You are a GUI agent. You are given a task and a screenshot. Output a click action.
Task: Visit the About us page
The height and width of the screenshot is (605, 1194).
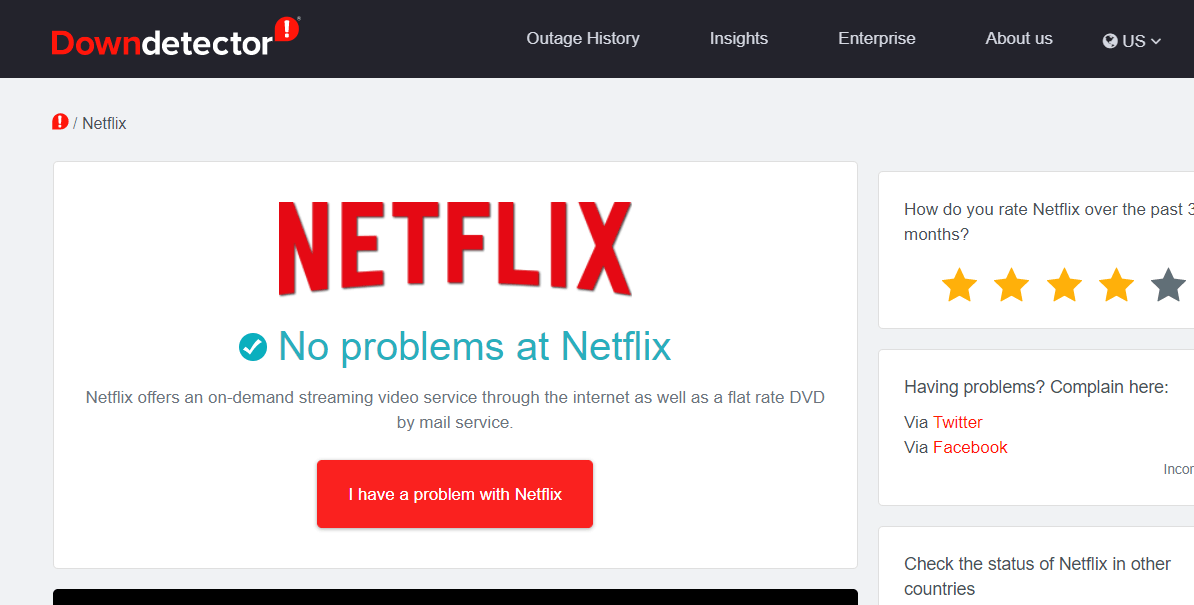click(x=1019, y=39)
